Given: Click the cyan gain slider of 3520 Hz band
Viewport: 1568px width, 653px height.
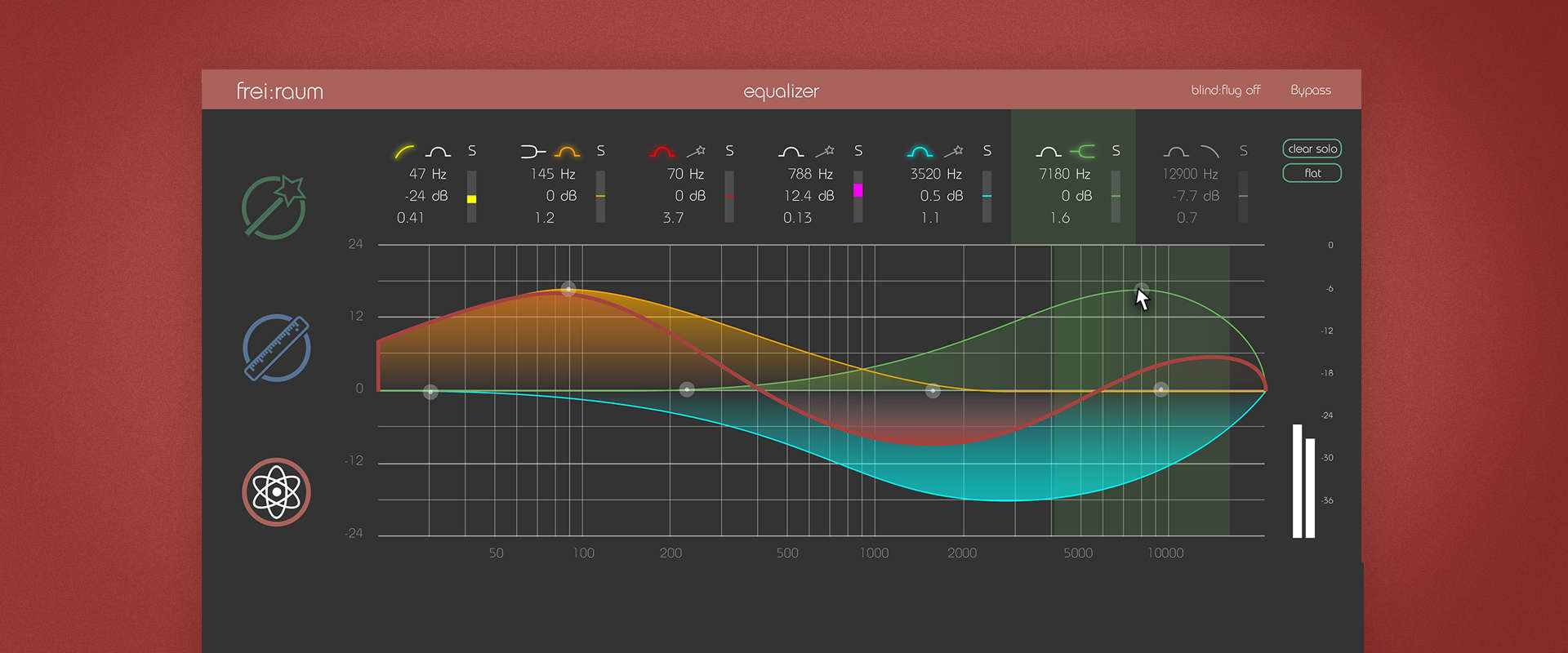Looking at the screenshot, I should [987, 197].
